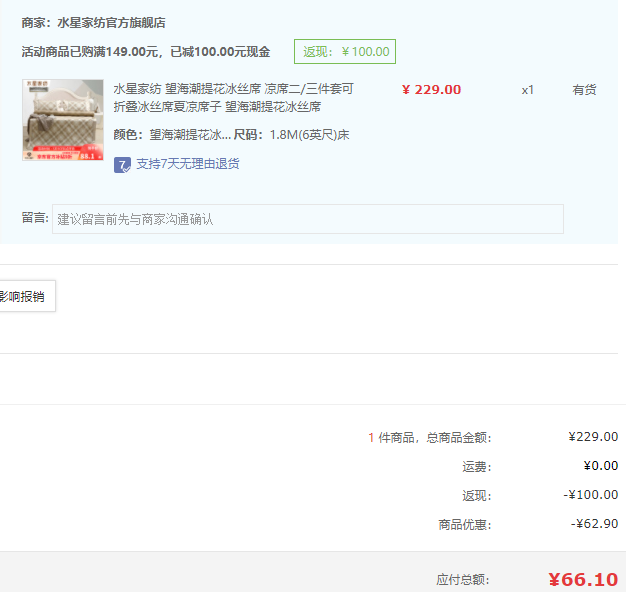Click the 7-day return shield icon
The height and width of the screenshot is (592, 626).
click(x=122, y=164)
